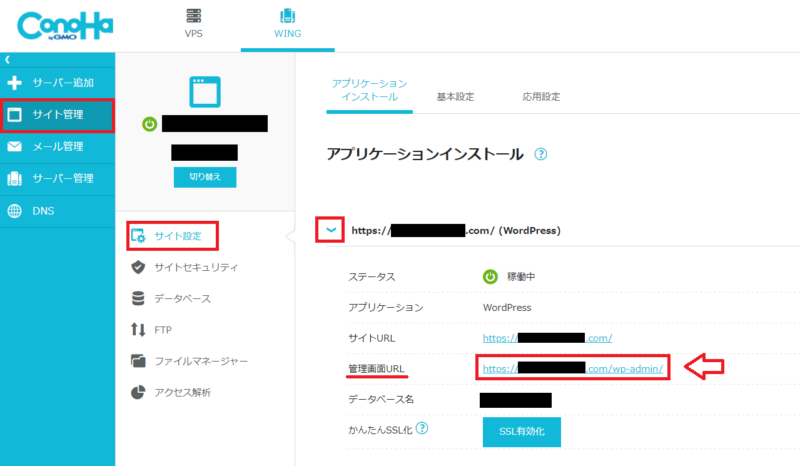Click the help icon next to アプリケーションインストール heading
This screenshot has height=466, width=800.
(x=541, y=154)
